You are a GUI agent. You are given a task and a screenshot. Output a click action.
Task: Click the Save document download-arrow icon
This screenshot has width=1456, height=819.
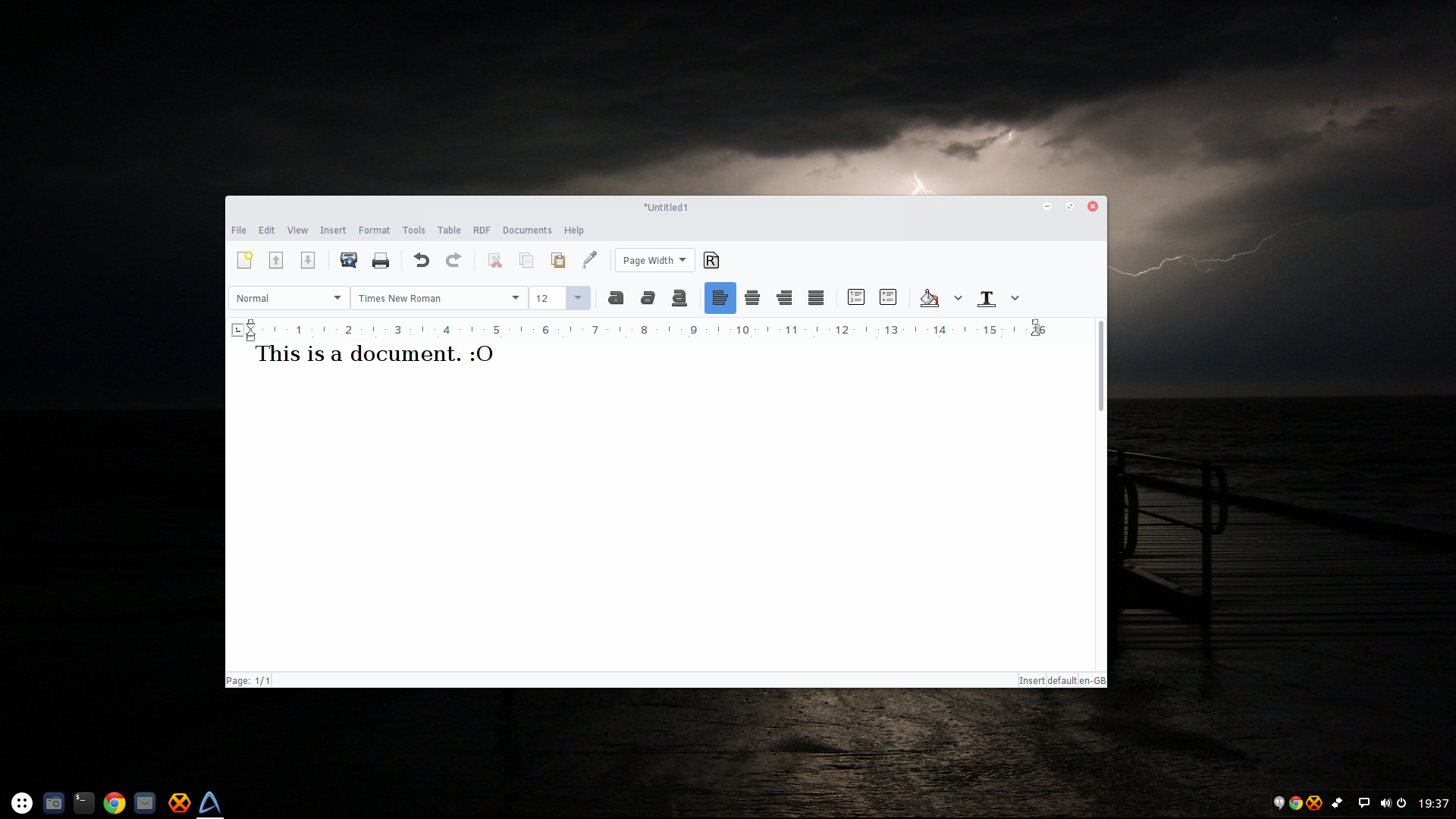click(x=308, y=260)
